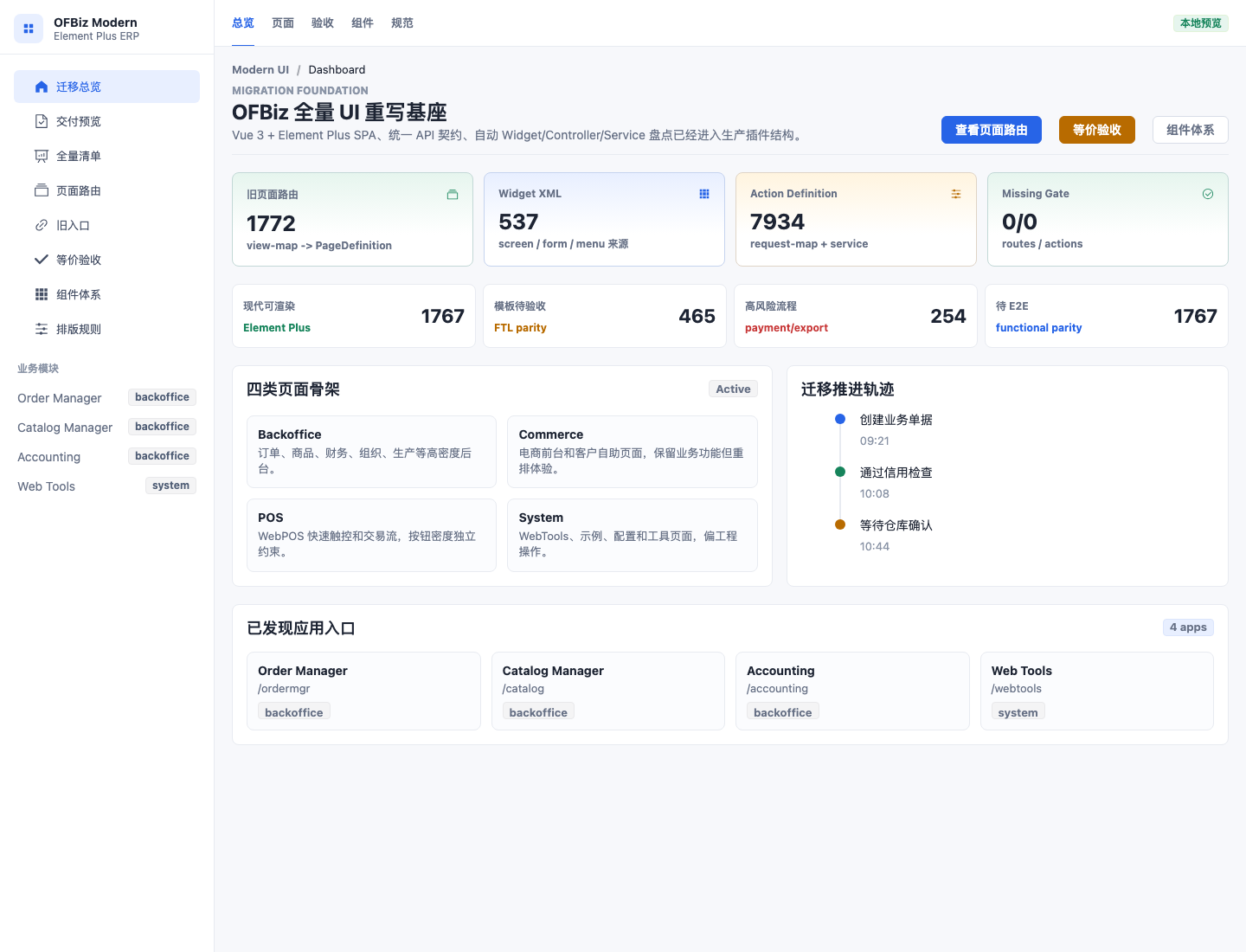Click the system tag in Web Tools card
This screenshot has height=952, width=1246.
point(1018,712)
